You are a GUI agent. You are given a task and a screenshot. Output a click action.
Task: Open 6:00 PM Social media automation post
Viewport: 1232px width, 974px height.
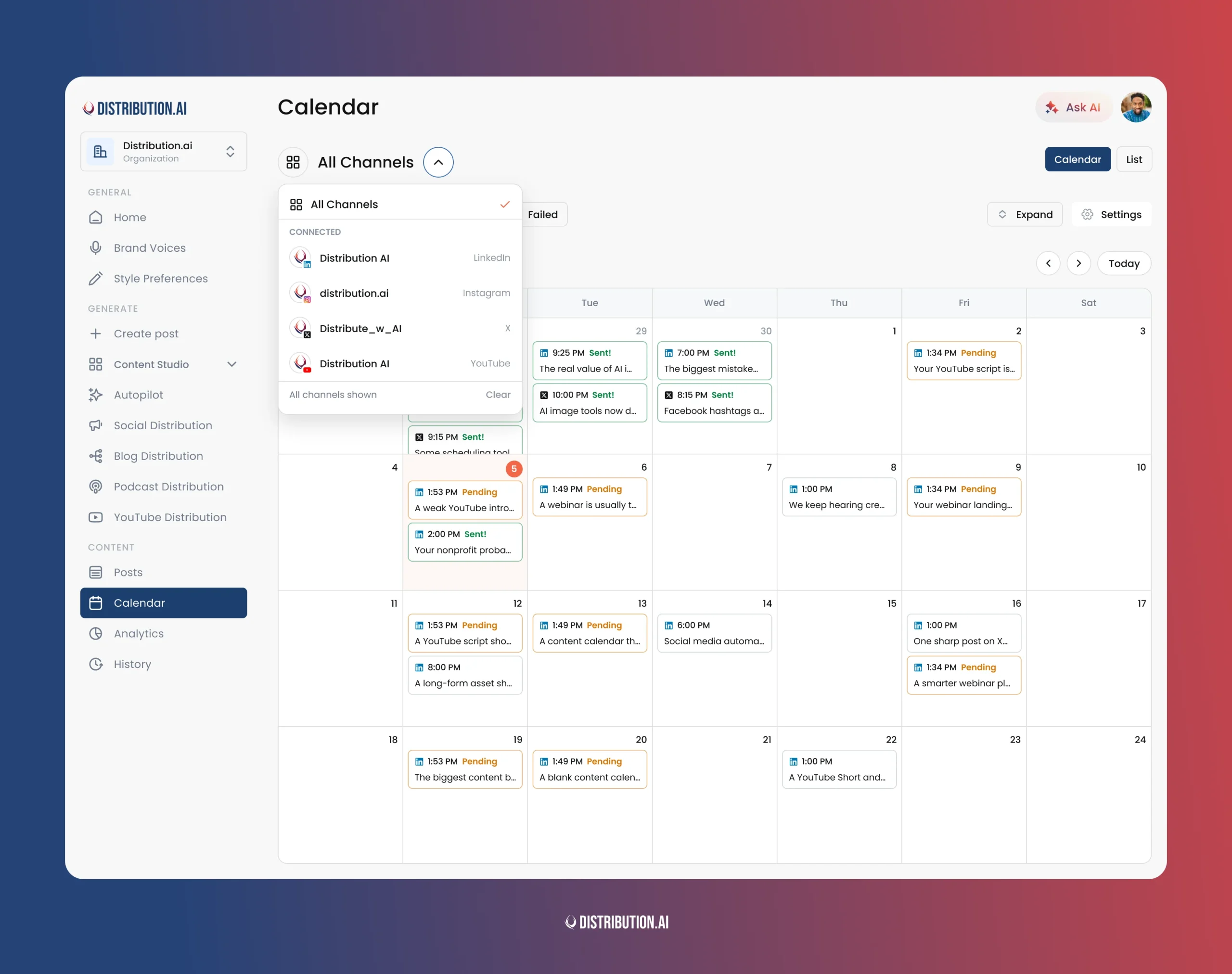point(714,634)
